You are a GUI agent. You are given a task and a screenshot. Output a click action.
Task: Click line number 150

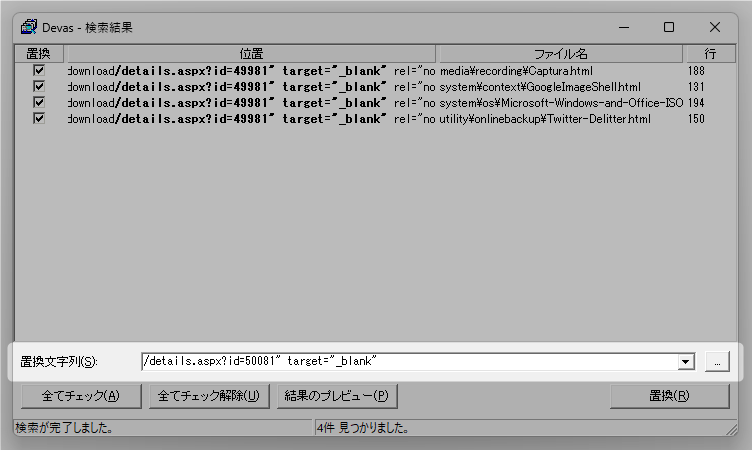click(696, 118)
